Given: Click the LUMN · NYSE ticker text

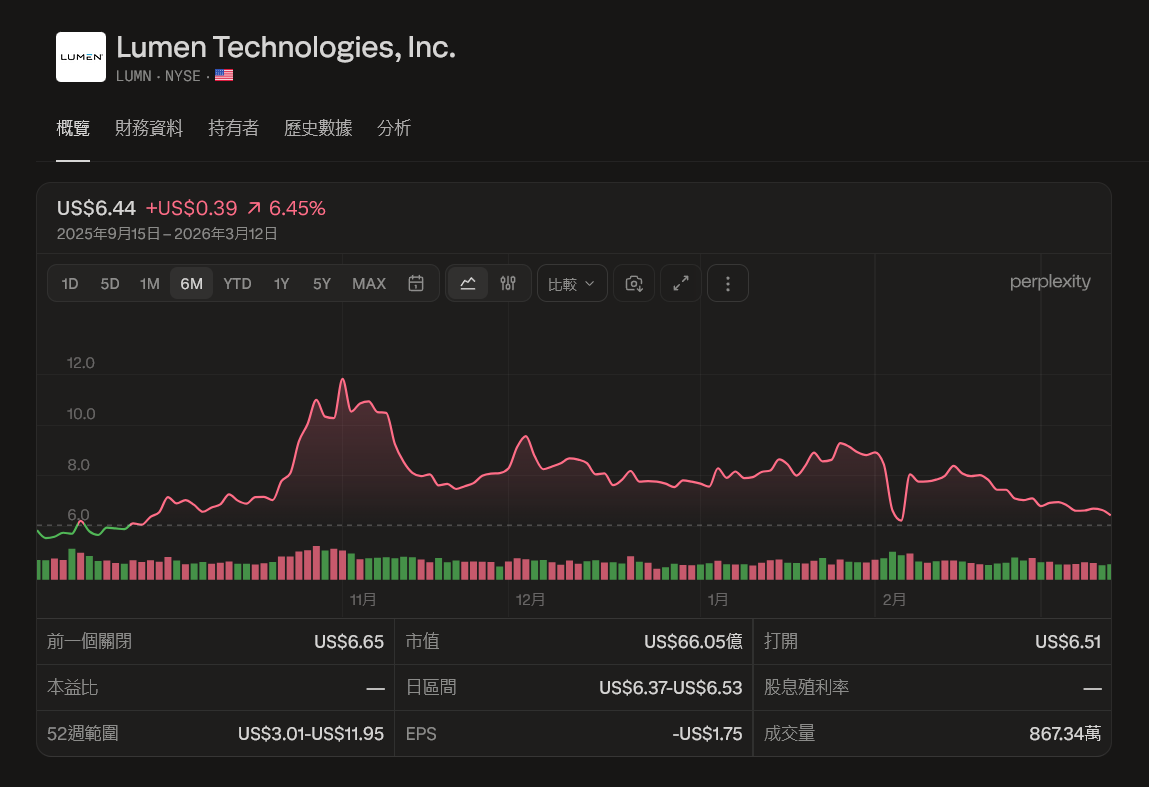Looking at the screenshot, I should (x=158, y=75).
